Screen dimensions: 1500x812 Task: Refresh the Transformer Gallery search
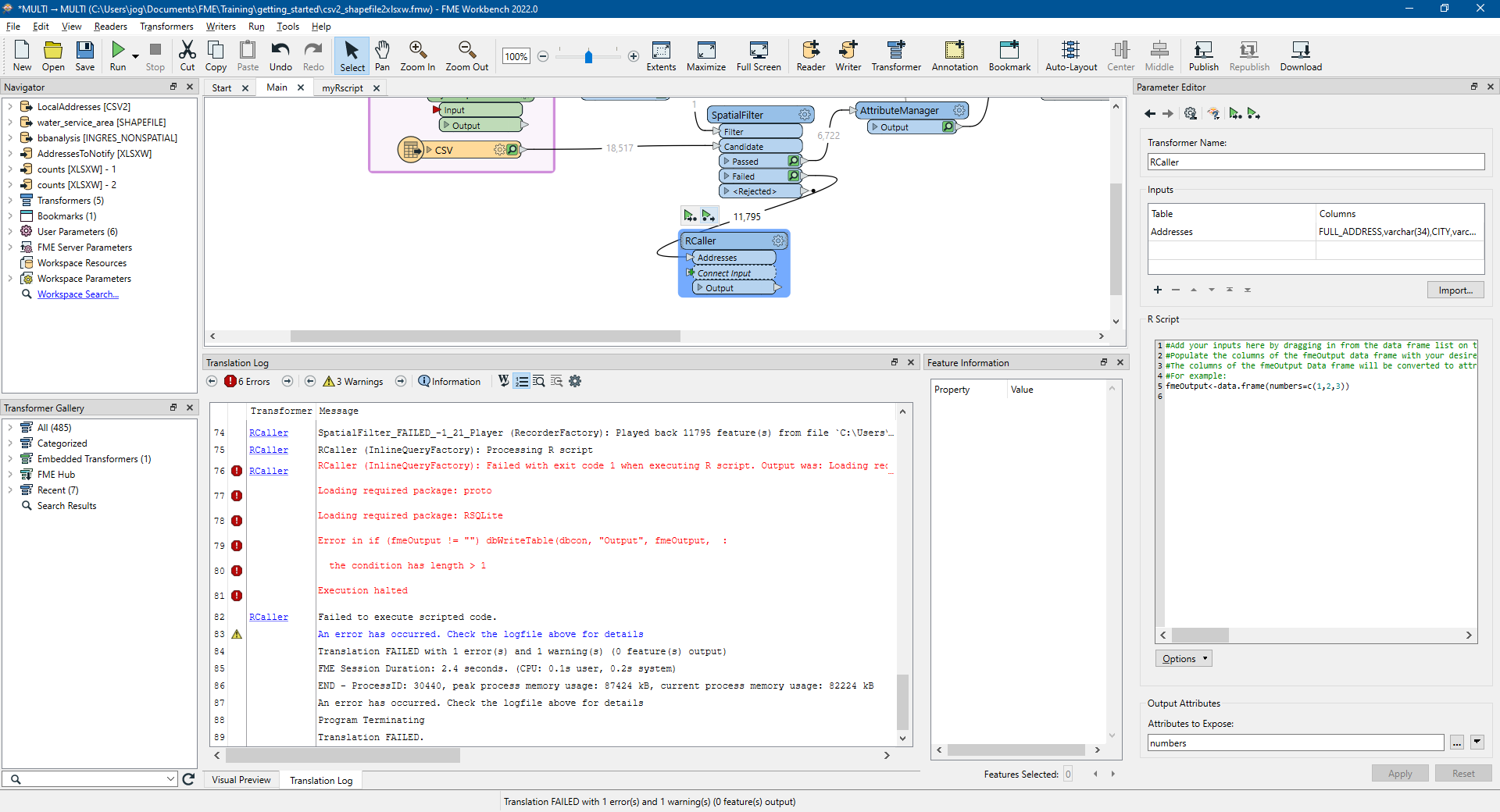pyautogui.click(x=188, y=778)
